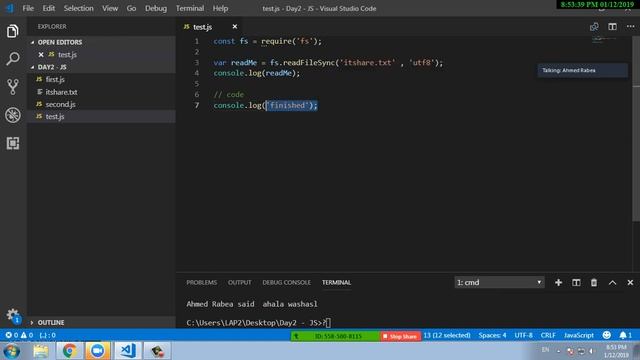Open second.js in the explorer
The image size is (640, 360).
(101, 104)
